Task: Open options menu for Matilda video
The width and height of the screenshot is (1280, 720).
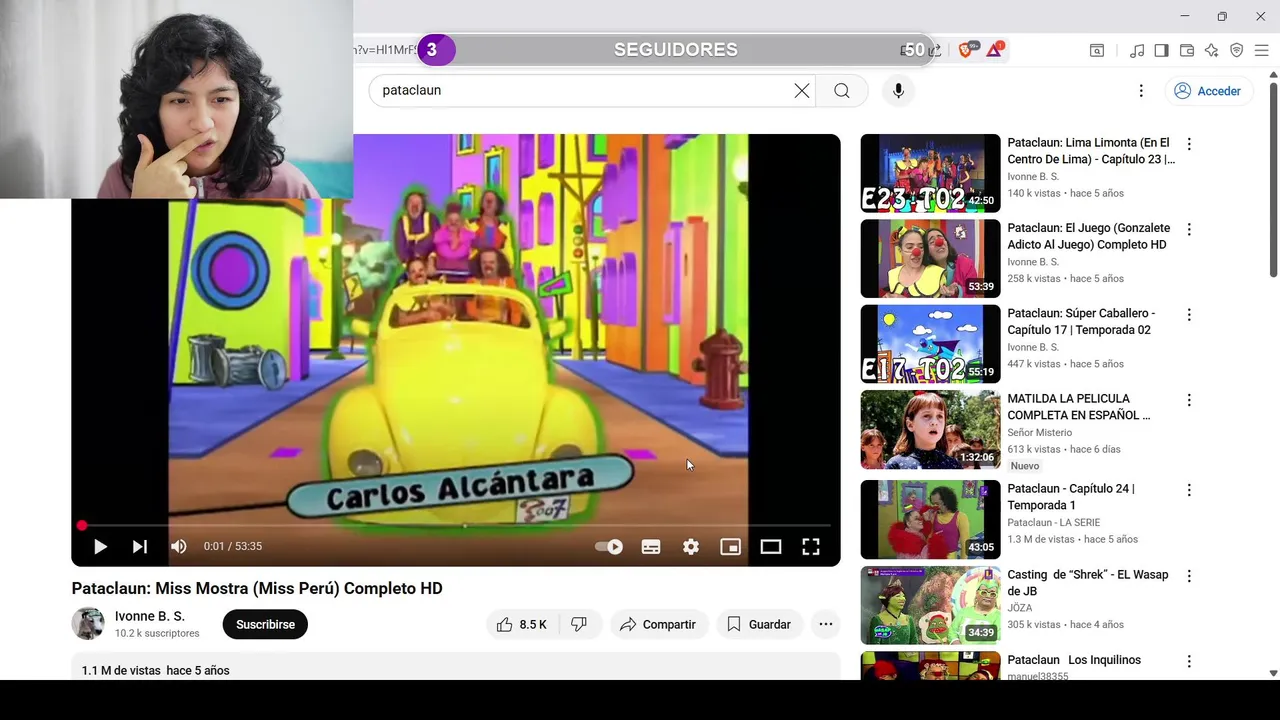Action: coord(1189,400)
